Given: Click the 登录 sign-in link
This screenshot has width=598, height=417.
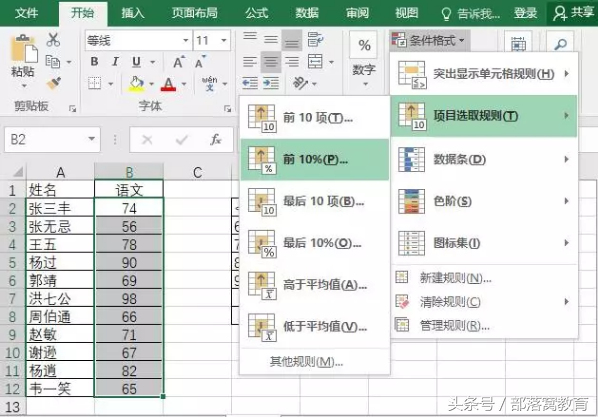Looking at the screenshot, I should tap(525, 13).
